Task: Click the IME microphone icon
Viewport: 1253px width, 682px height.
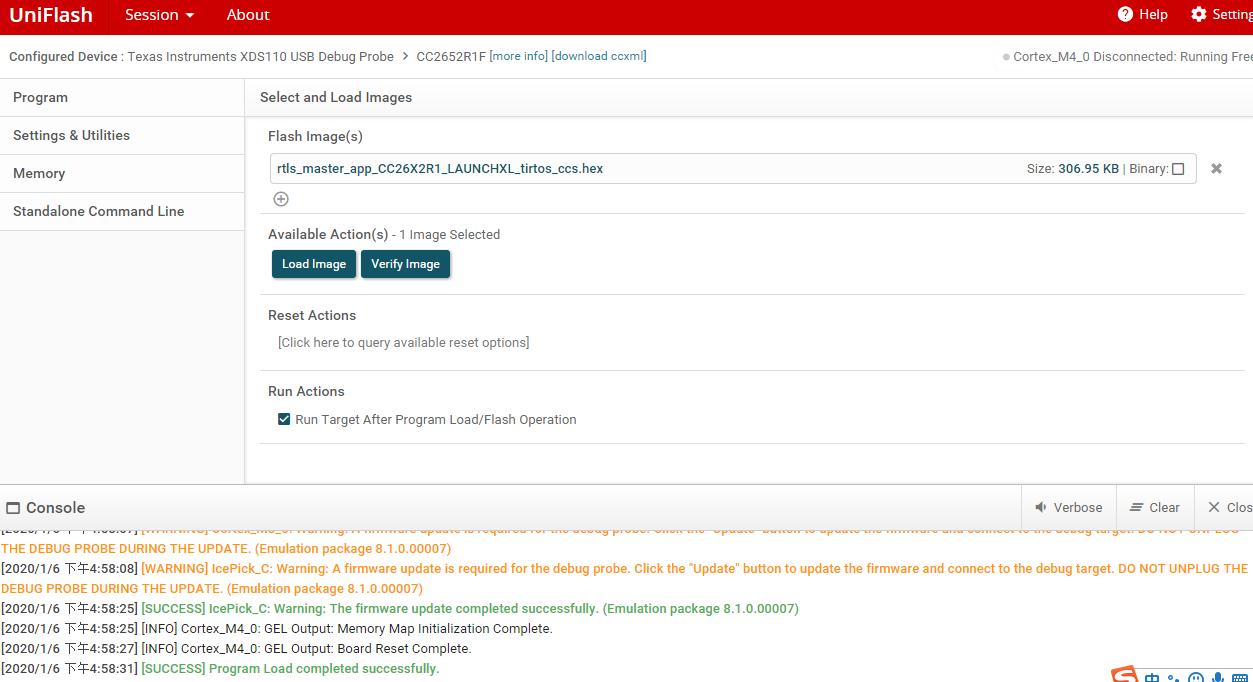Action: click(x=1217, y=677)
